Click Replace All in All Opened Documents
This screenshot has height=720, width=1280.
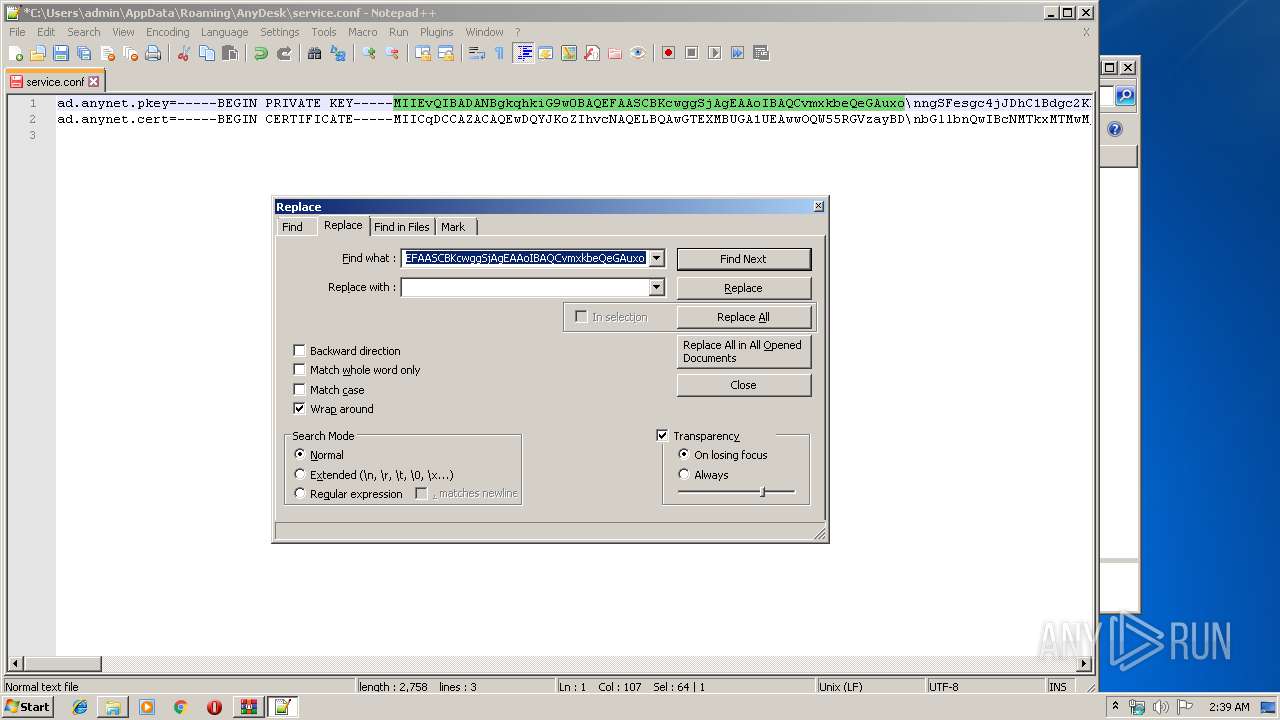743,351
